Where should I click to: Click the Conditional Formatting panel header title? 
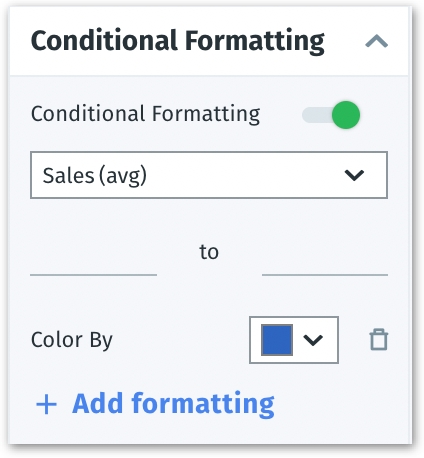(178, 41)
